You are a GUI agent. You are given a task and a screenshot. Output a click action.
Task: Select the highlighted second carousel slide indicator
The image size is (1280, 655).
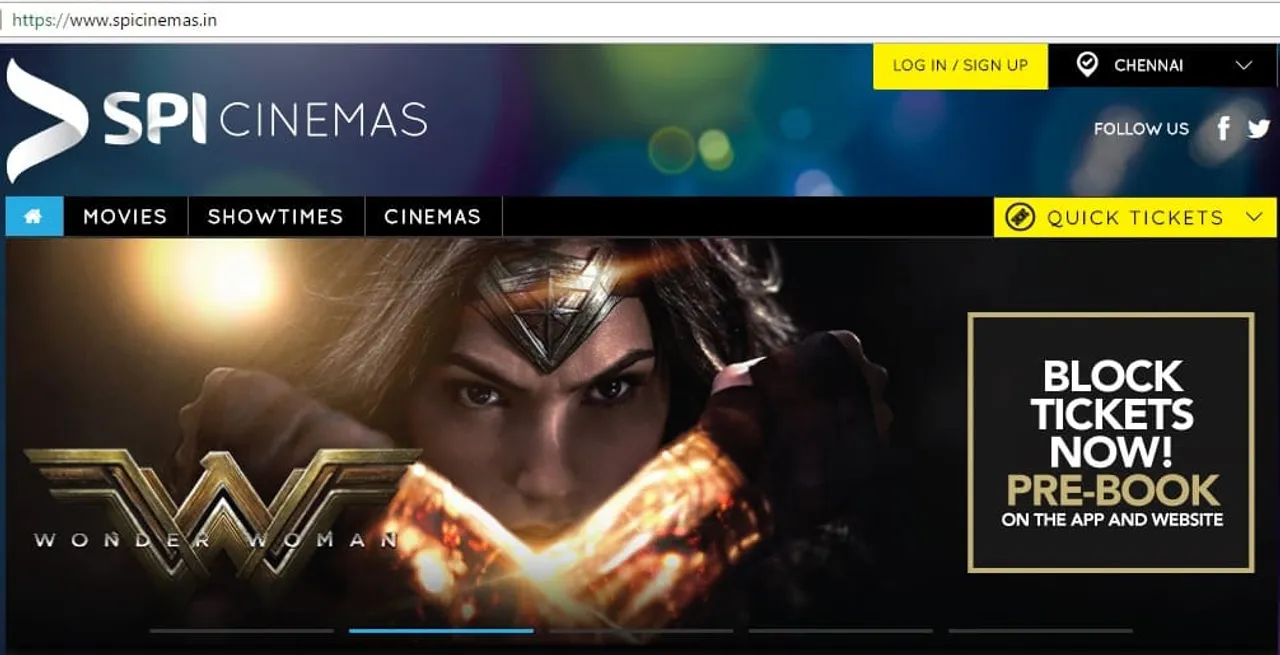(441, 631)
